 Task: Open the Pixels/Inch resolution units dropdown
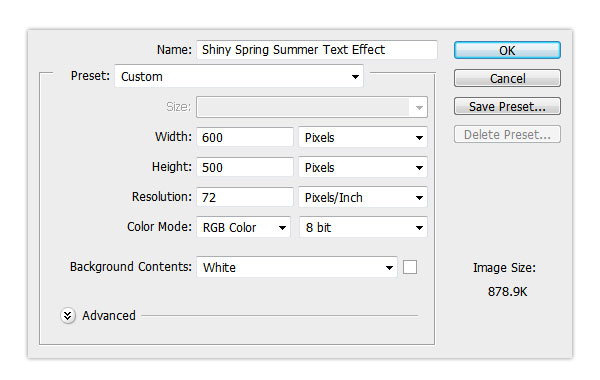[x=363, y=197]
